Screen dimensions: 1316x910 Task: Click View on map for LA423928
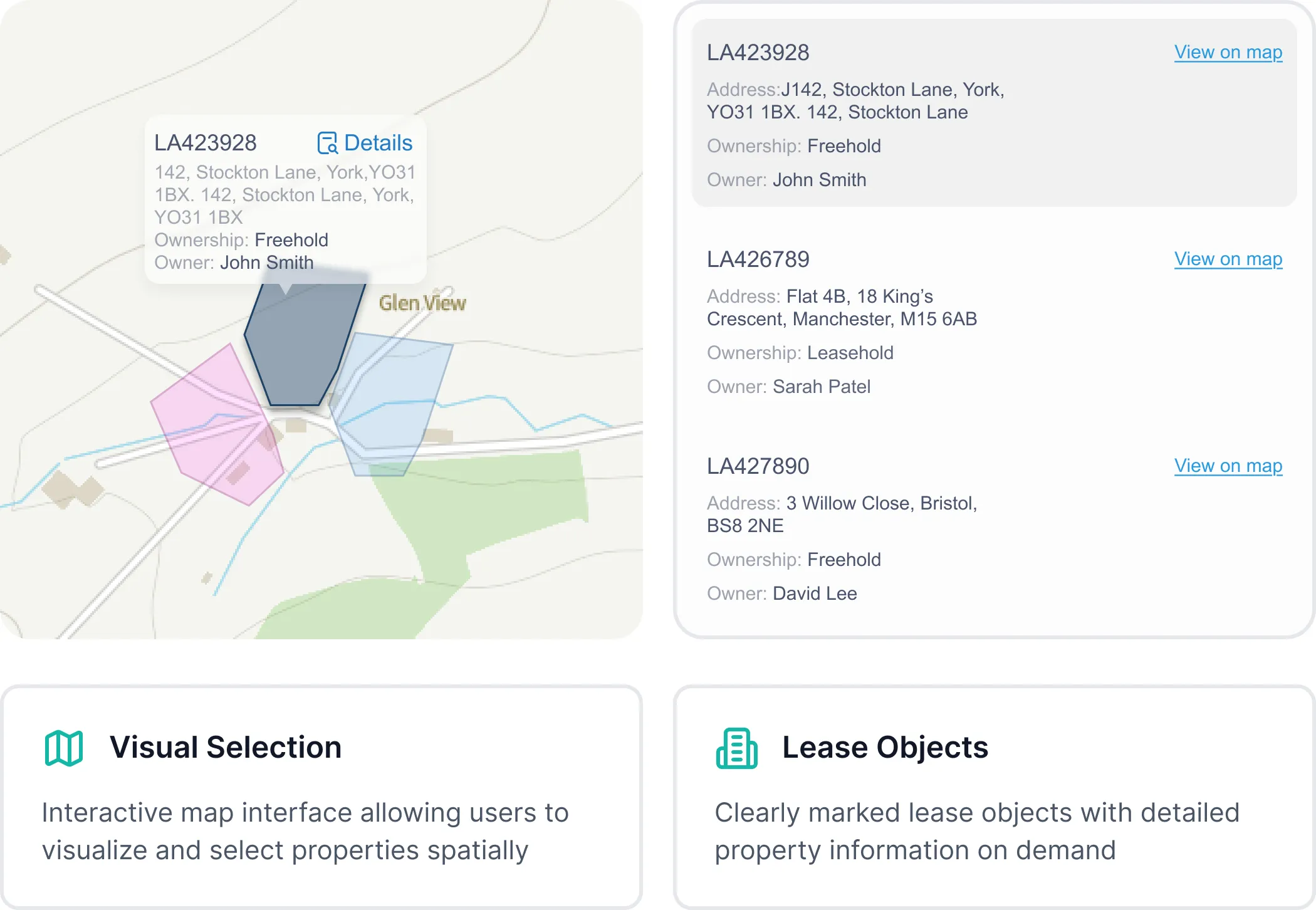[1227, 53]
